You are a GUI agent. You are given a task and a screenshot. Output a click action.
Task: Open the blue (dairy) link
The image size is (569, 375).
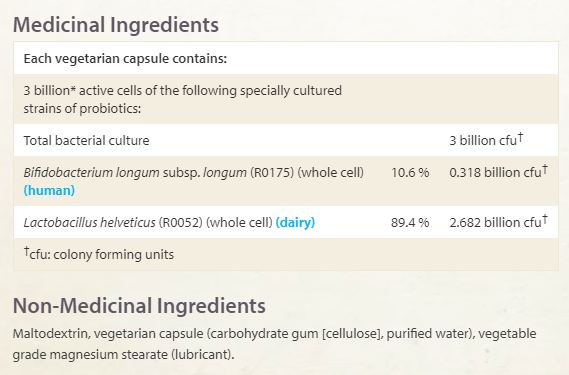295,222
